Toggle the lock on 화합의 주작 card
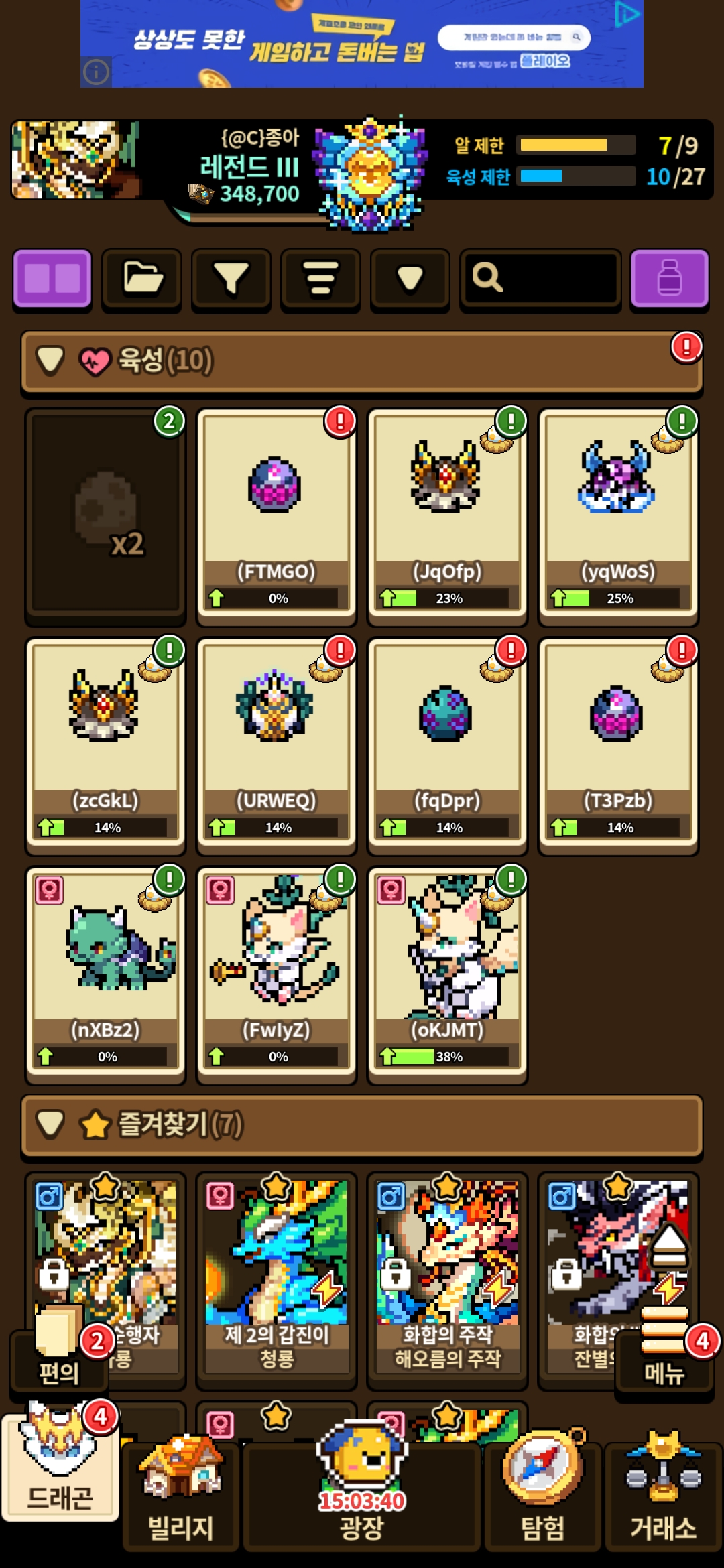 (x=396, y=1274)
